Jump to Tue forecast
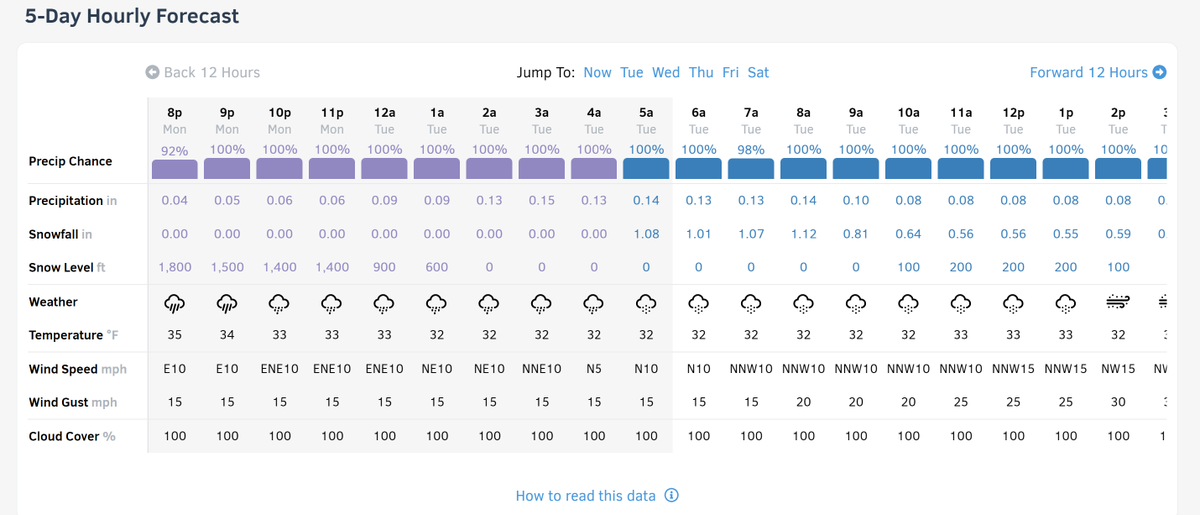This screenshot has height=515, width=1200. coord(632,72)
